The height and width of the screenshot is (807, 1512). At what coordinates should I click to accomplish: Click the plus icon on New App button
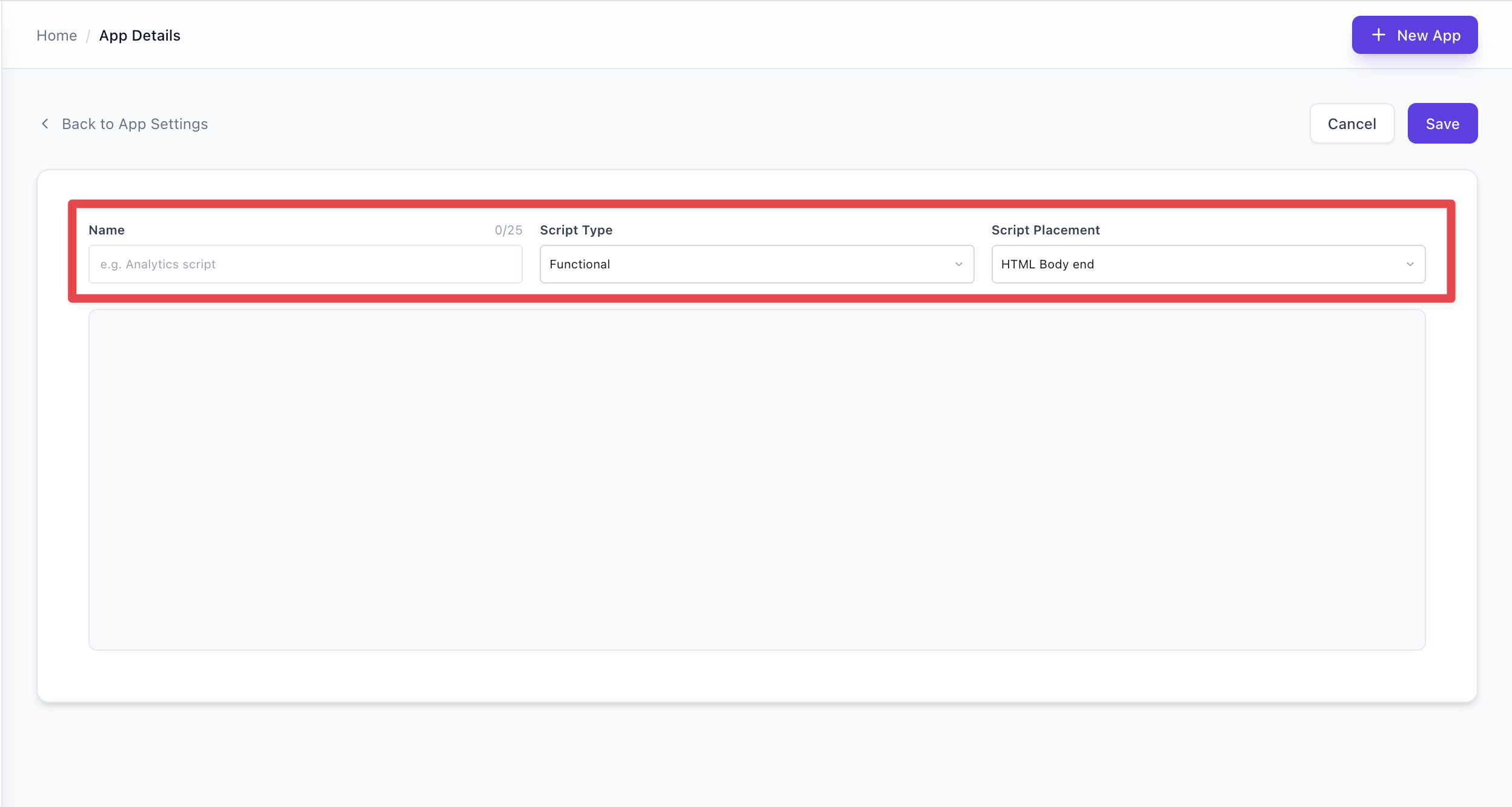click(1378, 35)
